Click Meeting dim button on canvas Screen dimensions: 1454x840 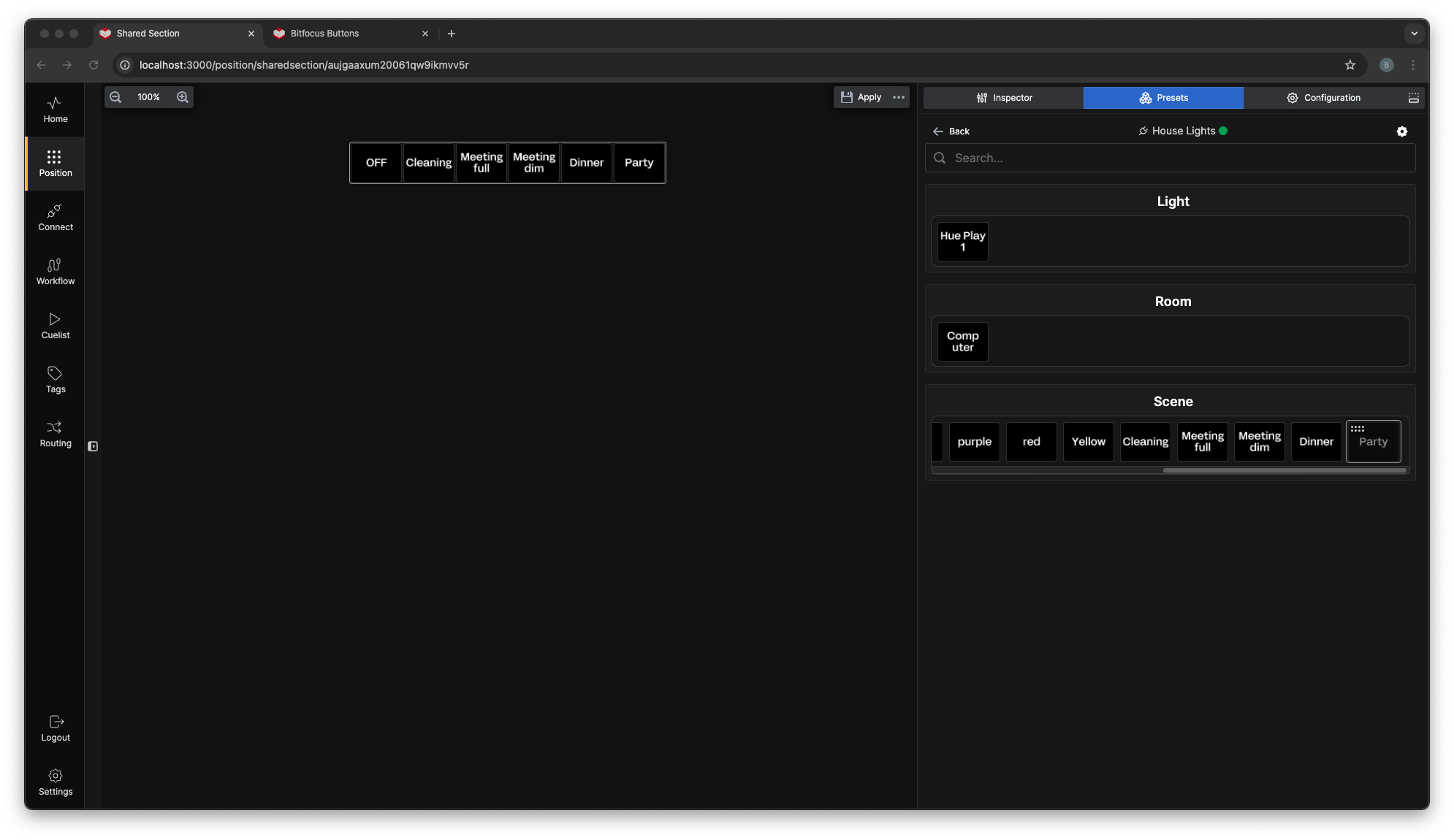[534, 163]
